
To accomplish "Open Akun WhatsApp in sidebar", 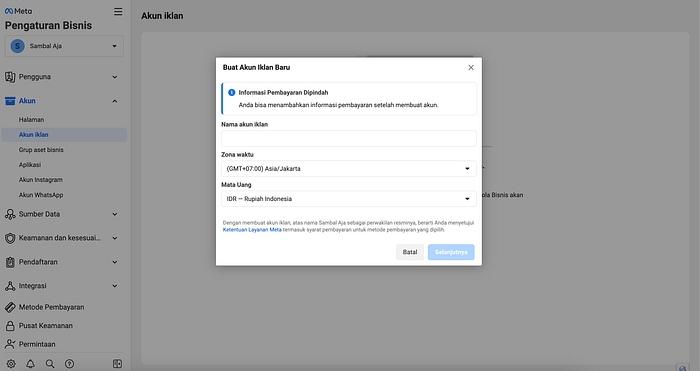I will (x=41, y=195).
